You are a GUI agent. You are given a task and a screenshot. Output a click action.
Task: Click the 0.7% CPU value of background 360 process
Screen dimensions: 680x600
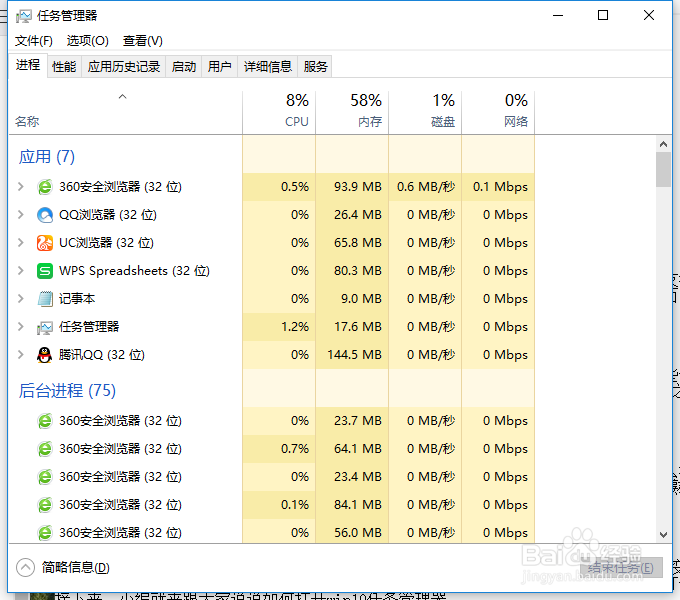[295, 449]
